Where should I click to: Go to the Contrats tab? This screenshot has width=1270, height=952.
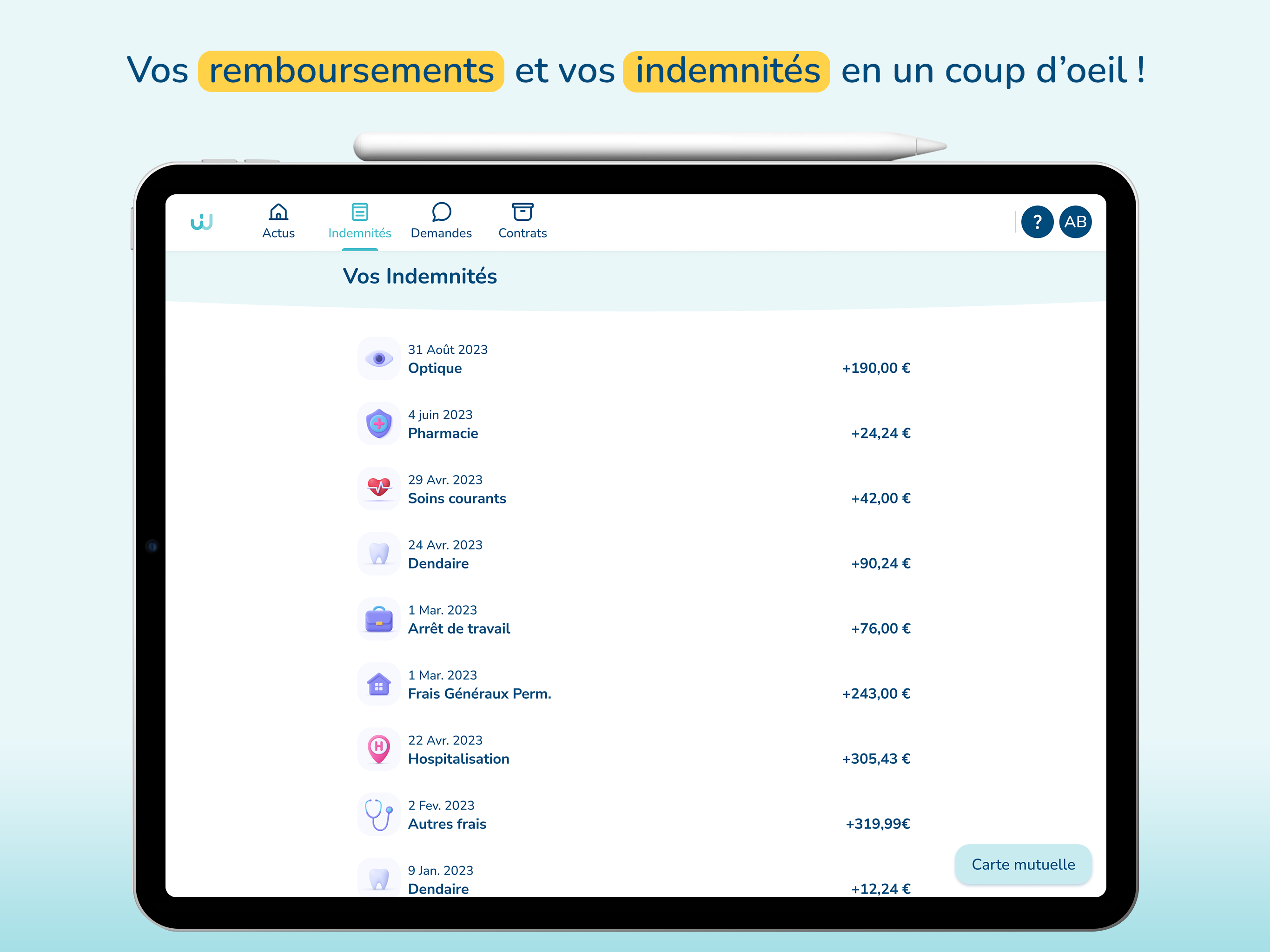point(523,233)
